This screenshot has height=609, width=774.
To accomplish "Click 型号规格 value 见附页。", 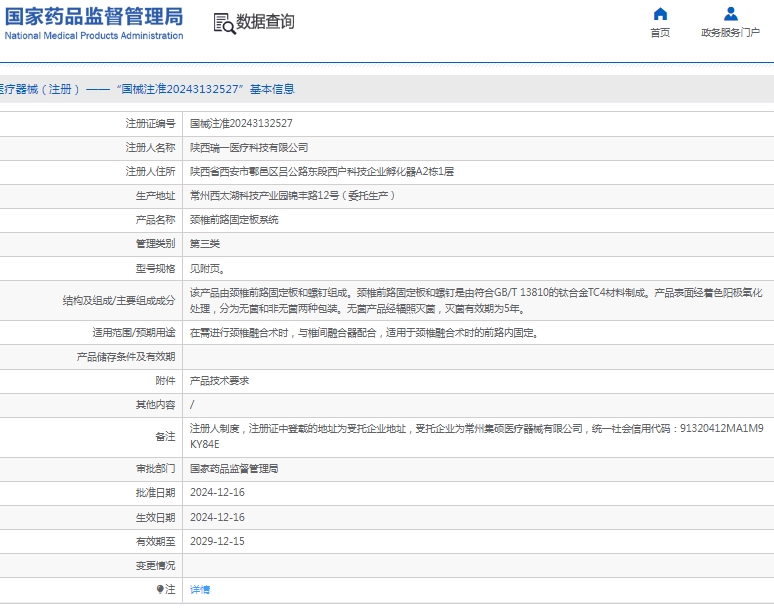I will [x=208, y=268].
